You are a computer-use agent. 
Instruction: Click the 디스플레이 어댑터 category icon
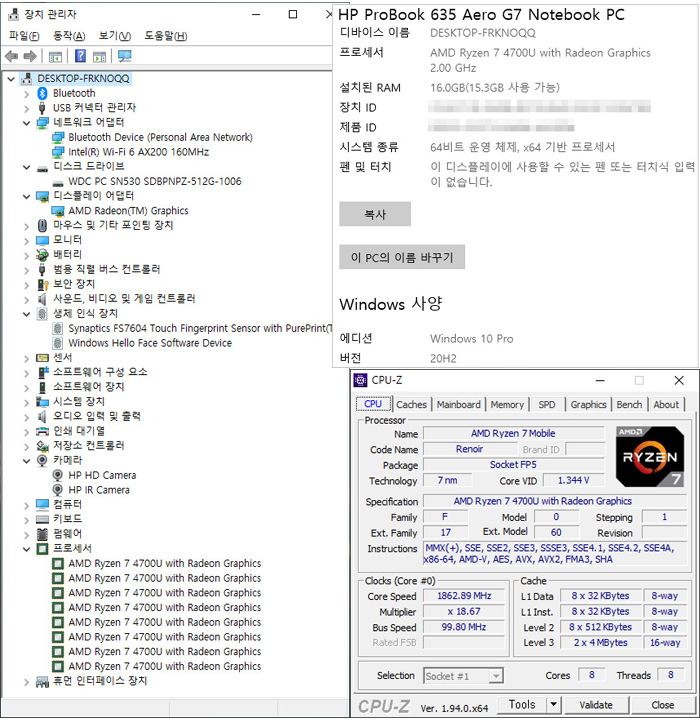click(x=42, y=196)
